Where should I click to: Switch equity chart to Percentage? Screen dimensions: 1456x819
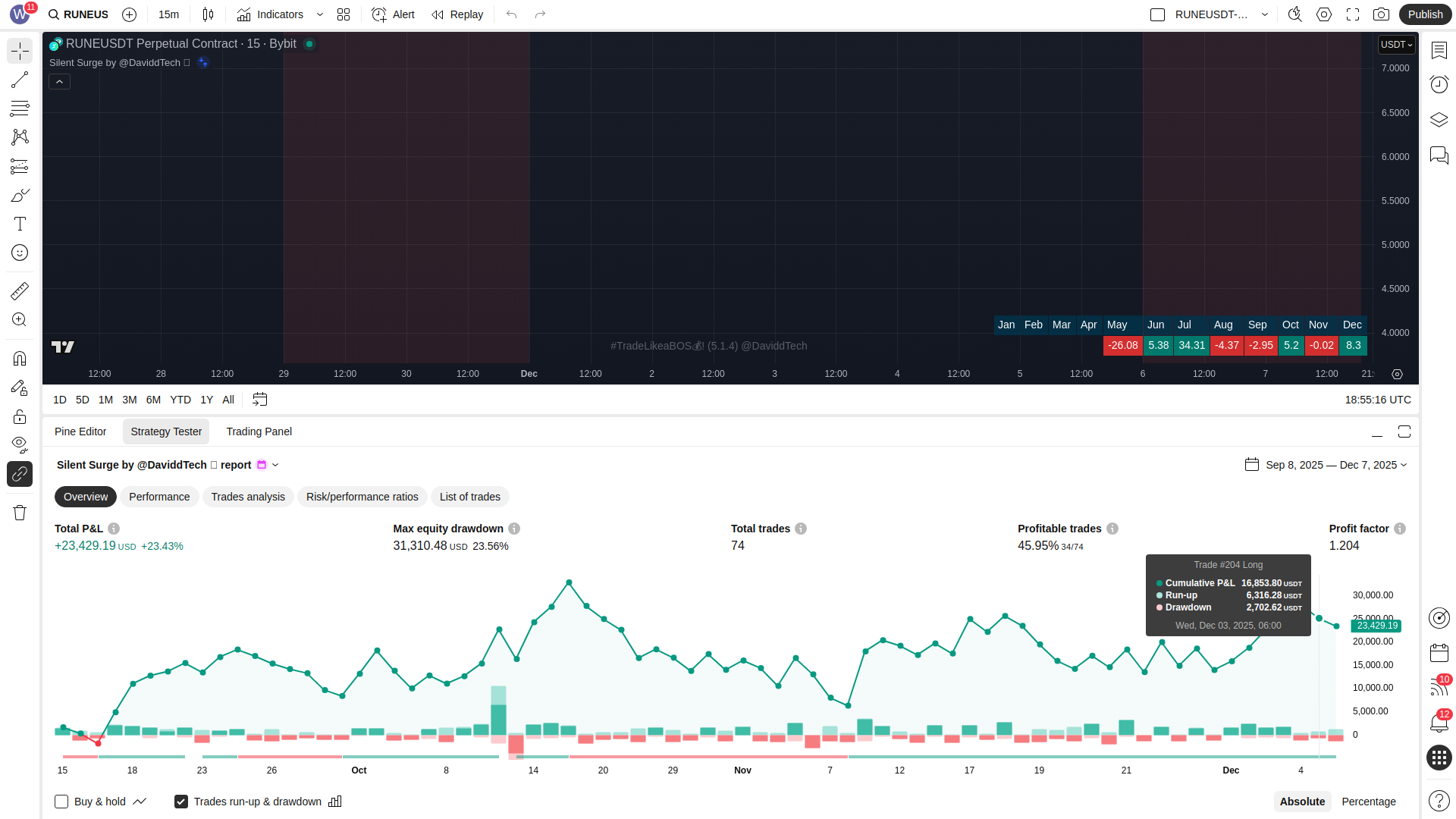1368,802
